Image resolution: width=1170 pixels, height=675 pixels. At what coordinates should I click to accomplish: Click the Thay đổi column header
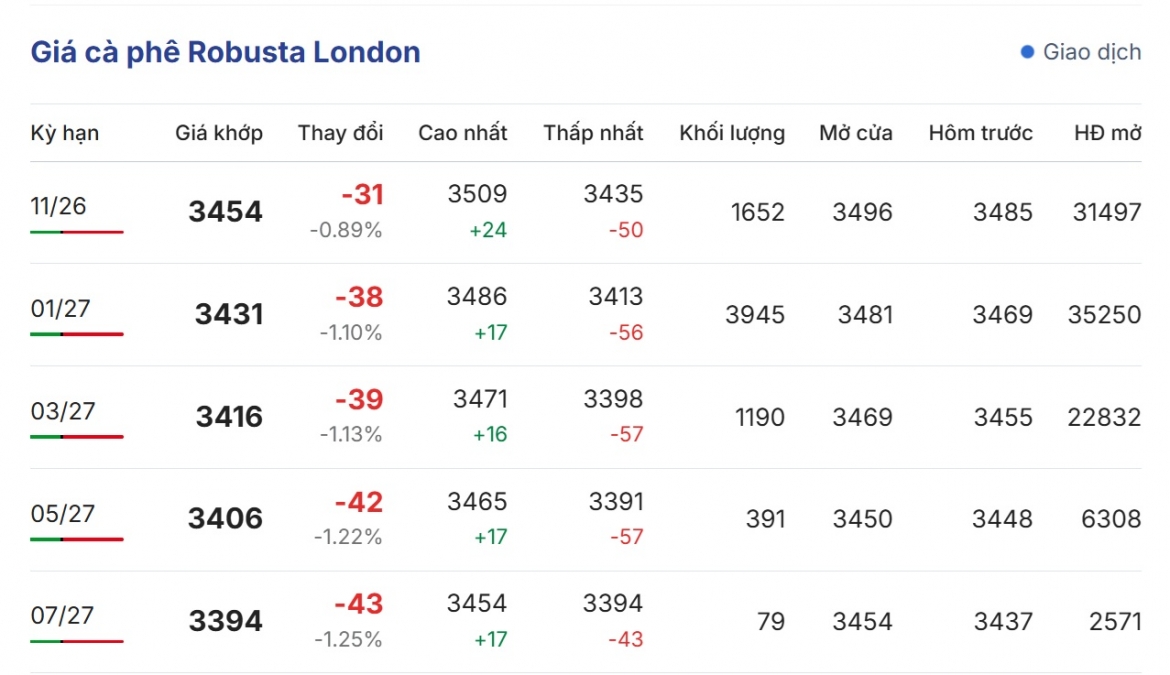pos(340,133)
